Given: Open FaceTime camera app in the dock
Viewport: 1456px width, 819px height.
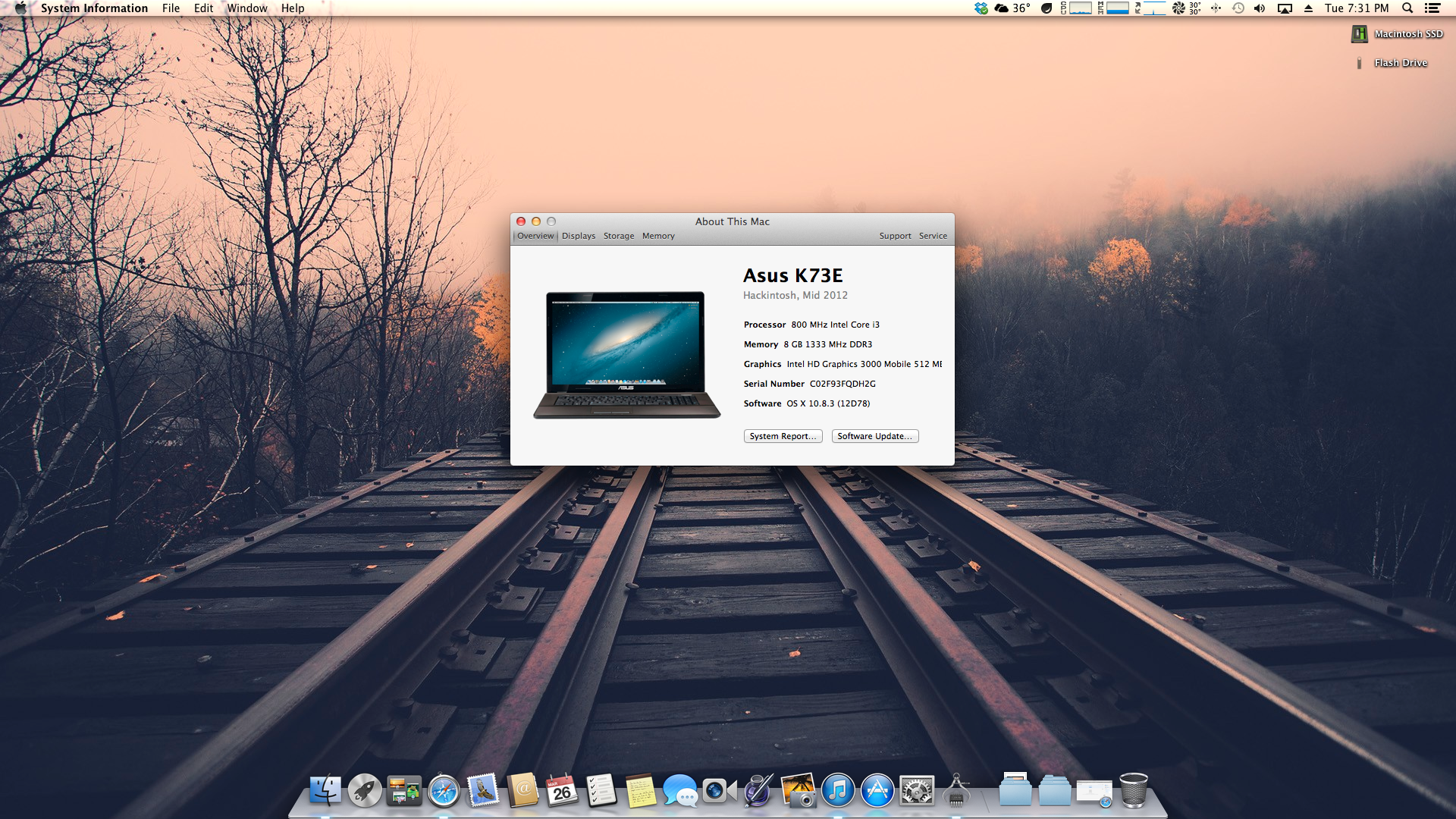Looking at the screenshot, I should click(720, 791).
